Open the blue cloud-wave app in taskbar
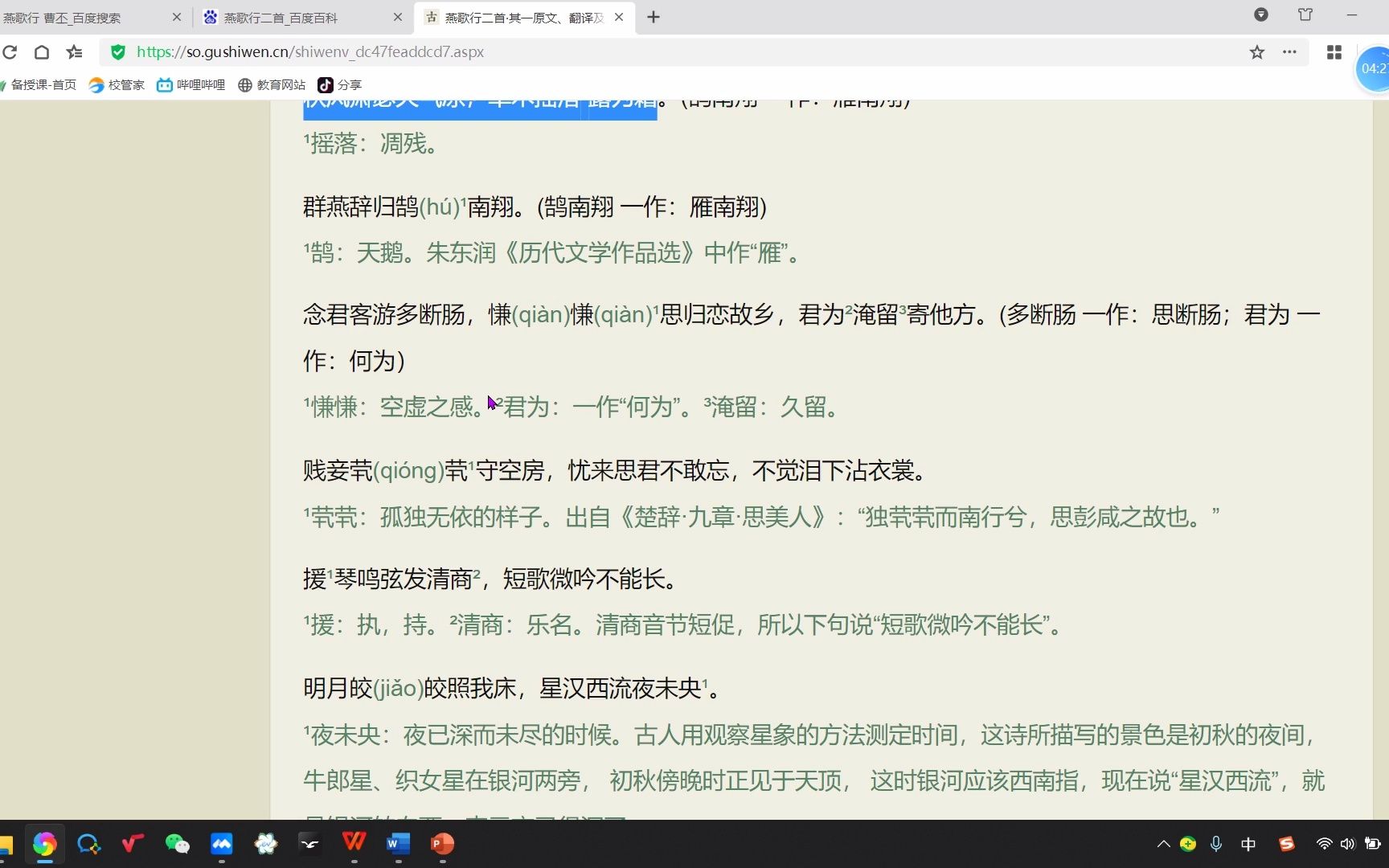The image size is (1389, 868). [x=221, y=844]
